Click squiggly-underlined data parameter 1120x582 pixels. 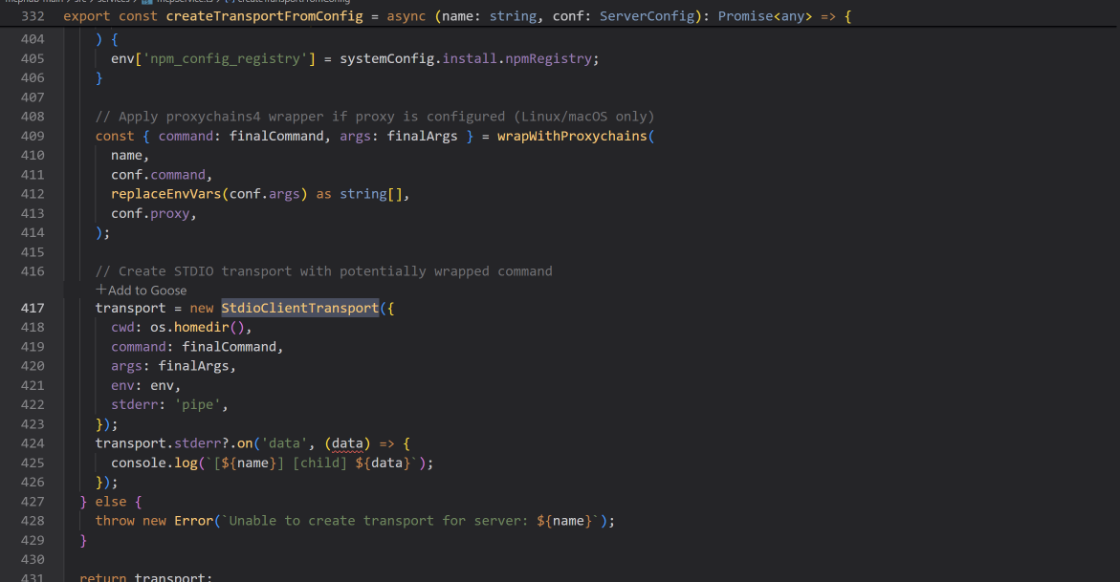(347, 443)
